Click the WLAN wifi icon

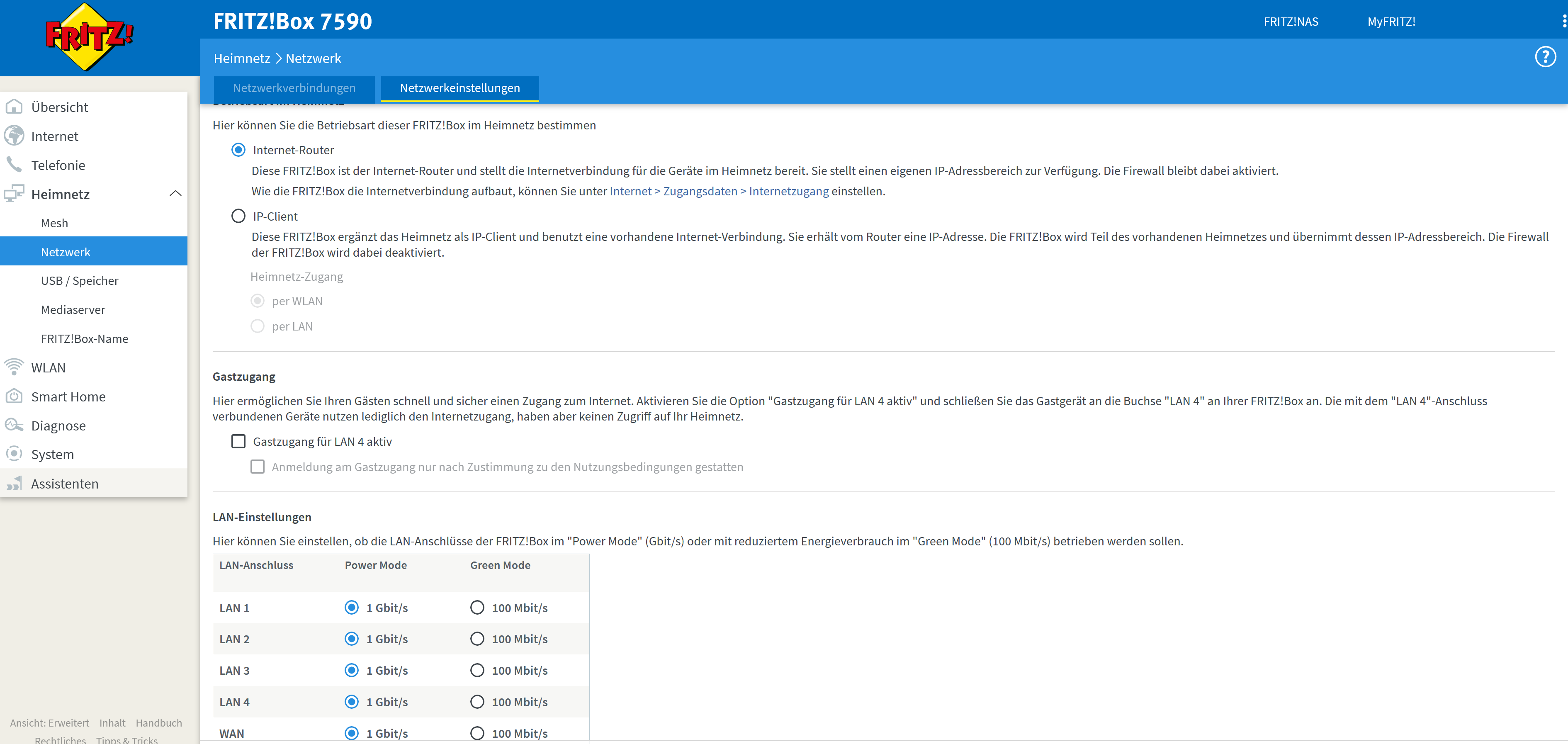[x=14, y=367]
